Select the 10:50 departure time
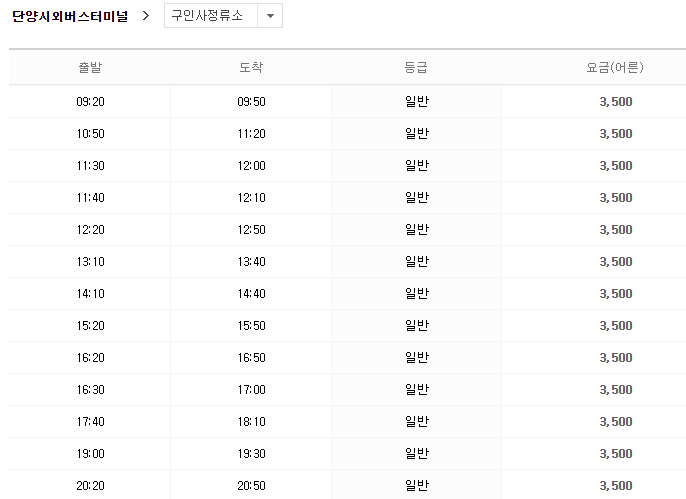The image size is (686, 499). pos(90,134)
